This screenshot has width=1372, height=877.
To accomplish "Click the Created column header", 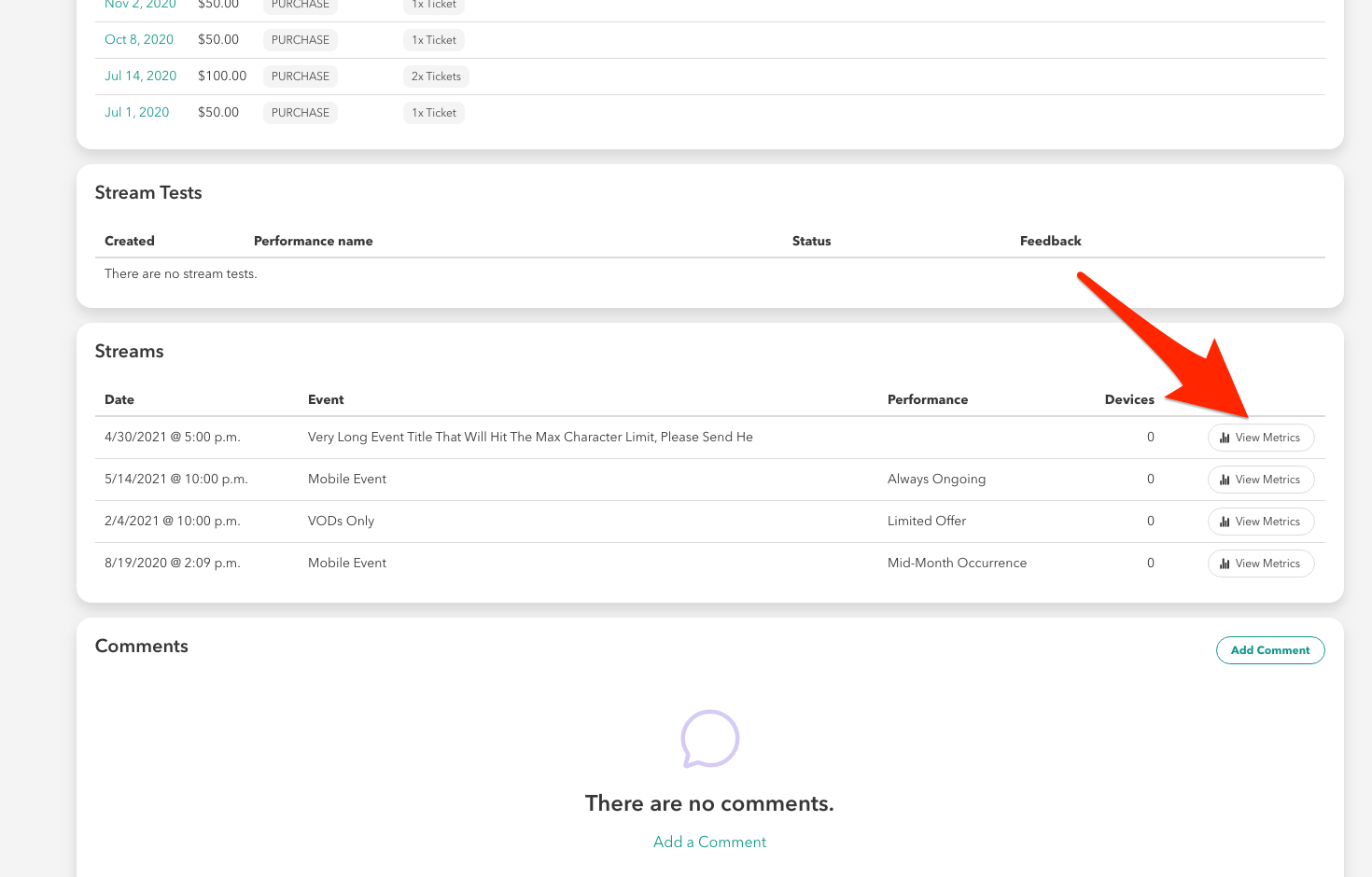I will (130, 241).
